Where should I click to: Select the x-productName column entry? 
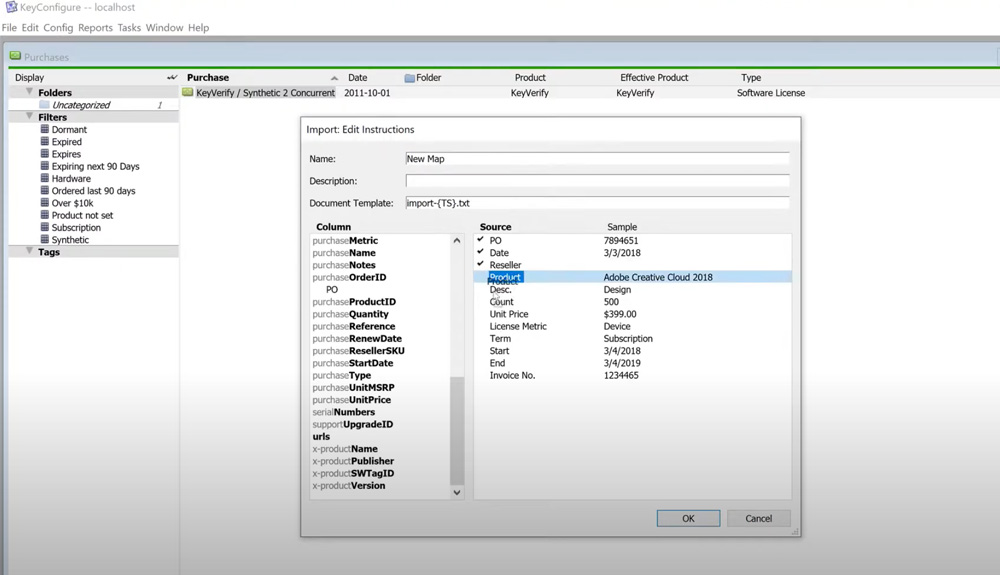tap(344, 449)
